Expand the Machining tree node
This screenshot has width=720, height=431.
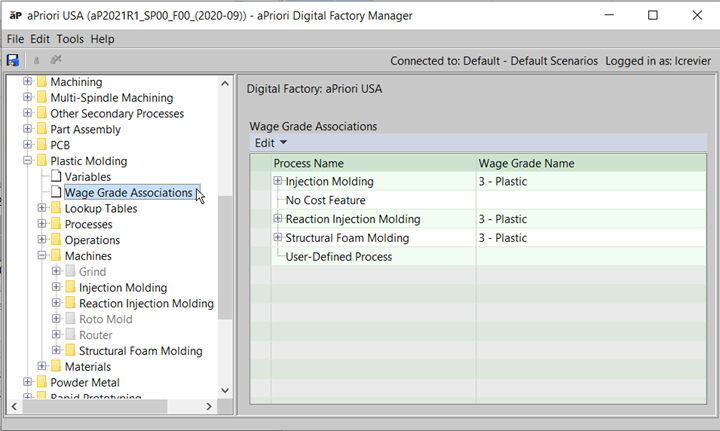28,81
